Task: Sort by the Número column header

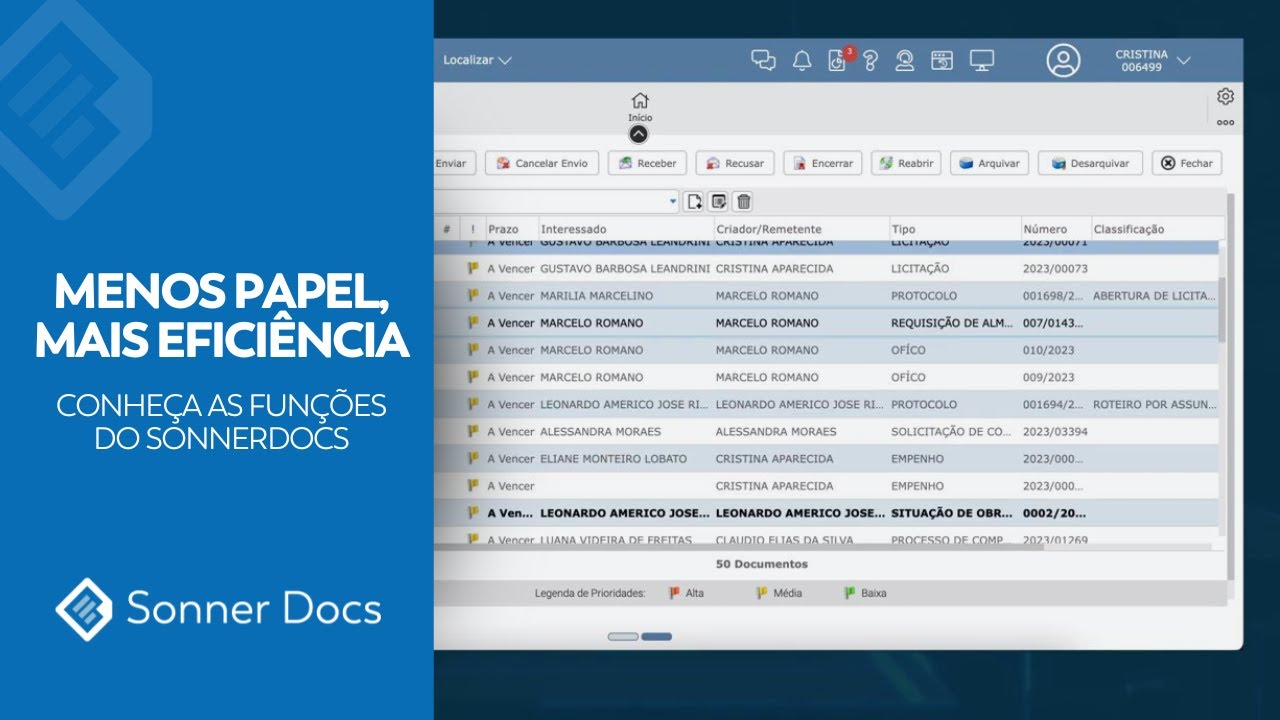Action: (x=1056, y=229)
